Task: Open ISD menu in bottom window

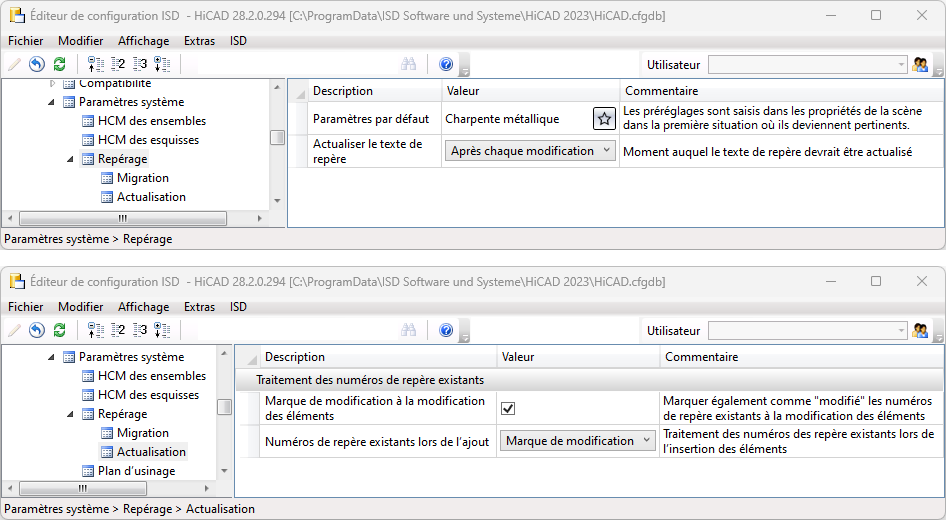Action: (x=238, y=306)
